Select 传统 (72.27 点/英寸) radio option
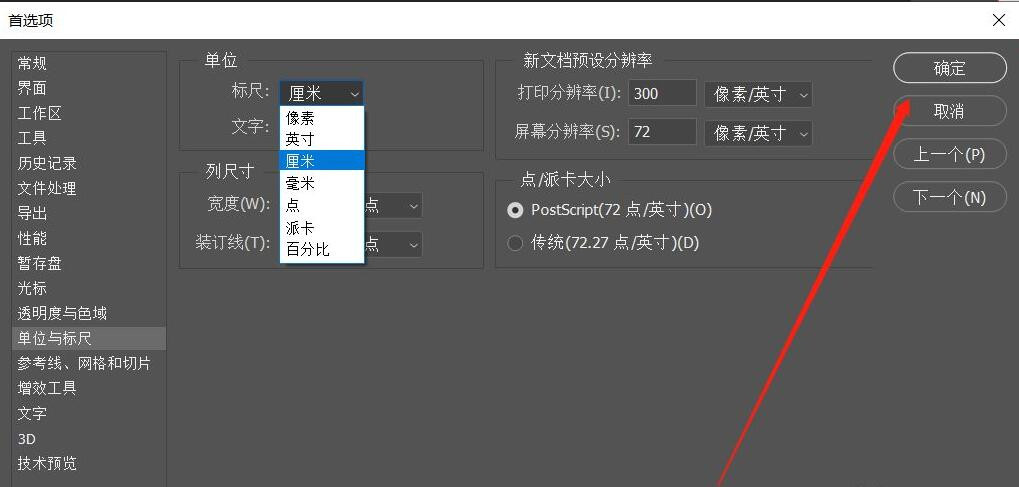Image resolution: width=1019 pixels, height=487 pixels. point(516,242)
